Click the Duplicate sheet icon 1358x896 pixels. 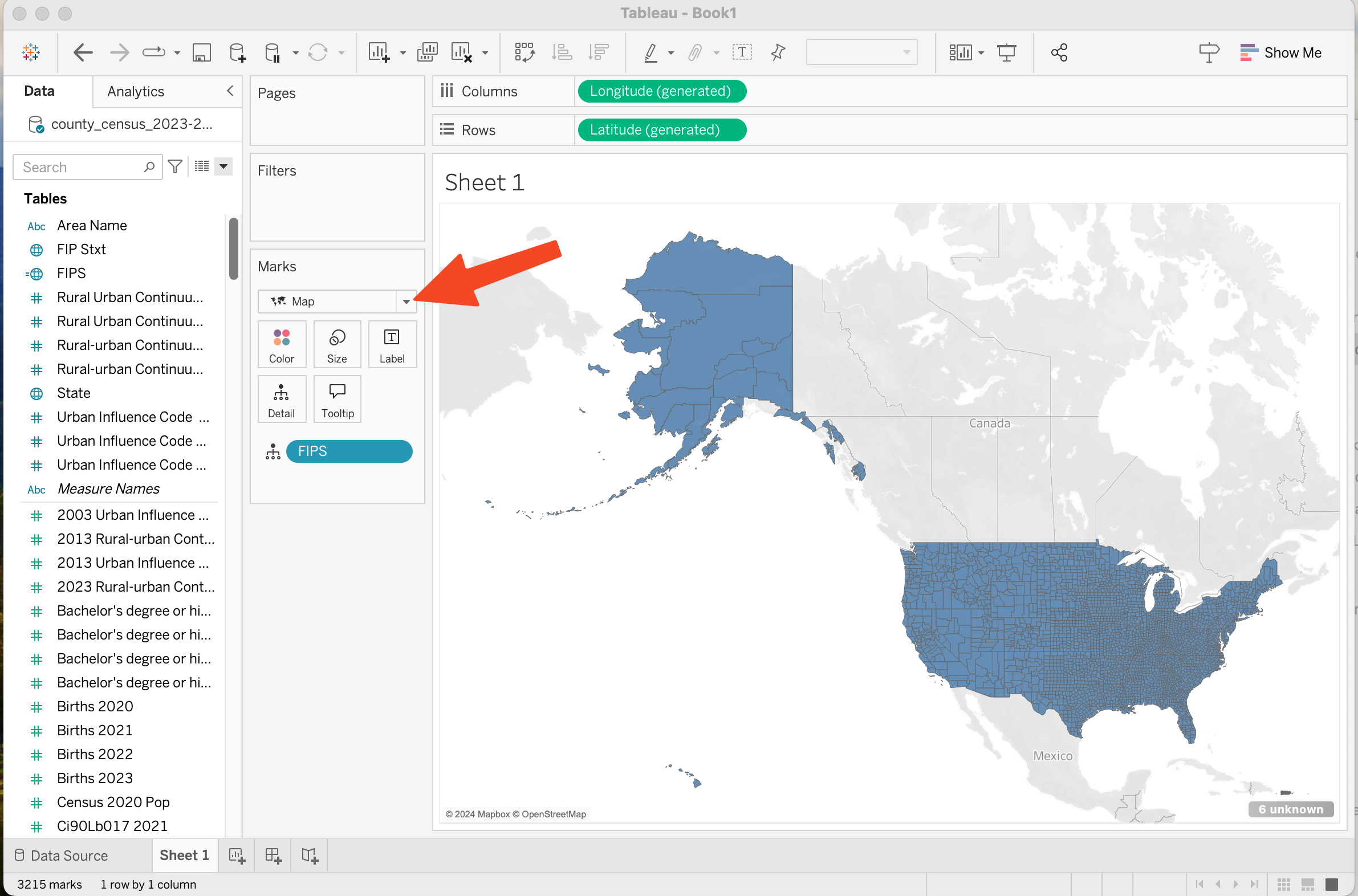click(427, 52)
